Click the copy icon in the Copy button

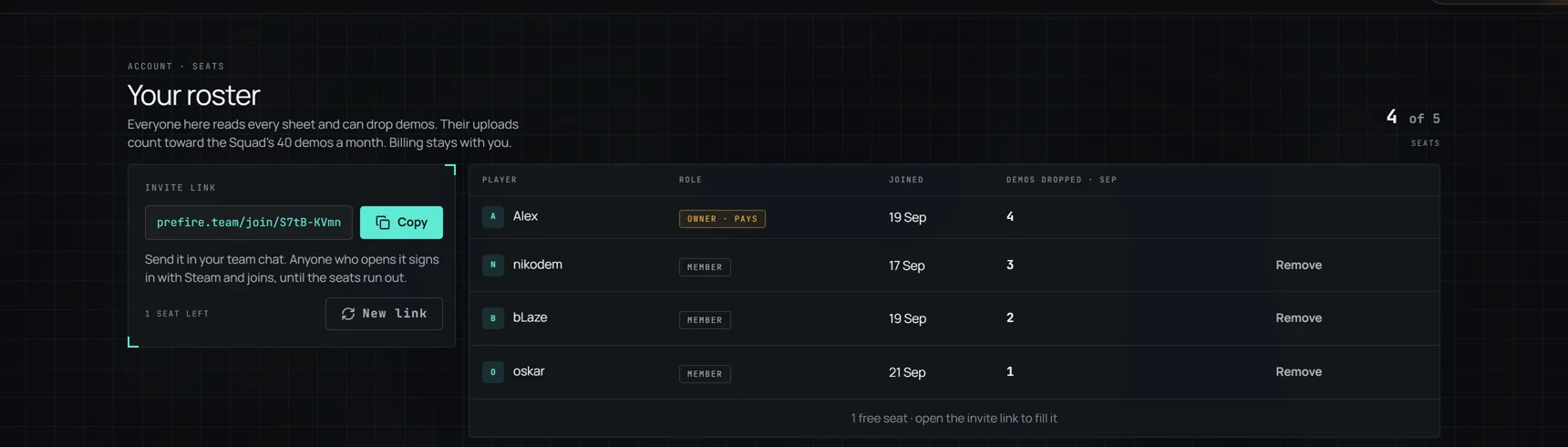[383, 223]
